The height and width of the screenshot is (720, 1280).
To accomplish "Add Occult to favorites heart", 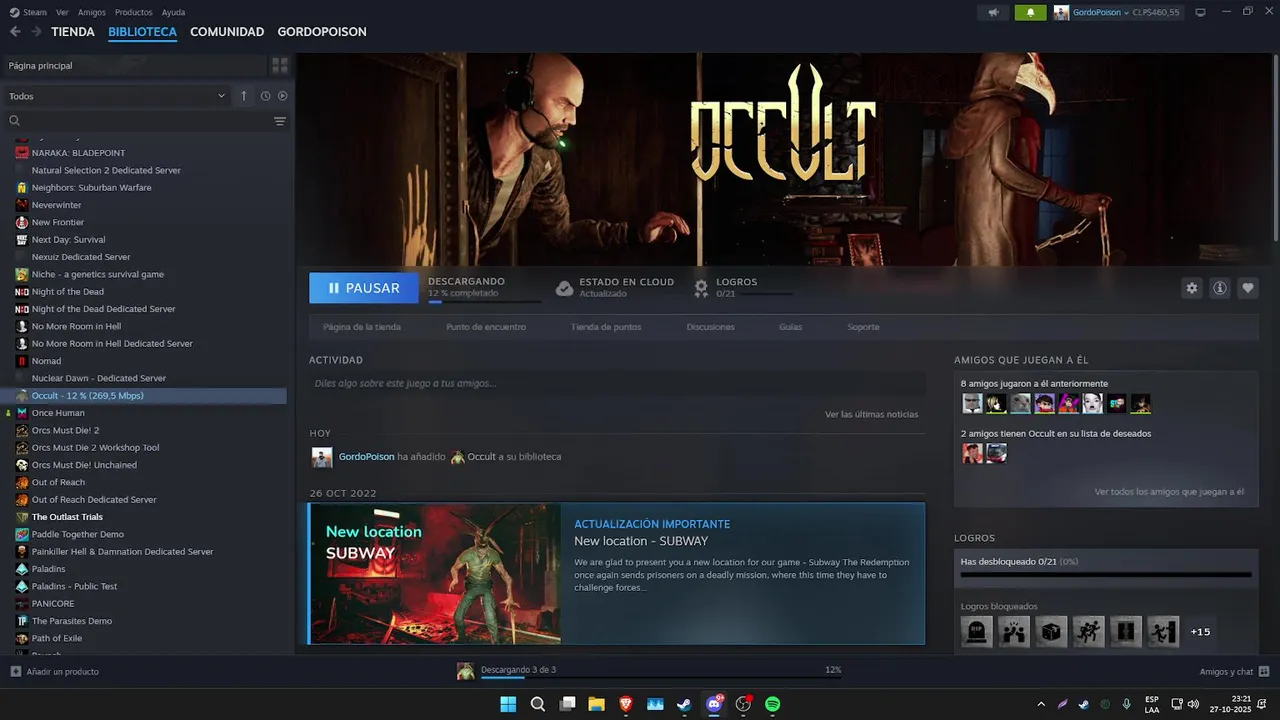I will click(1247, 288).
